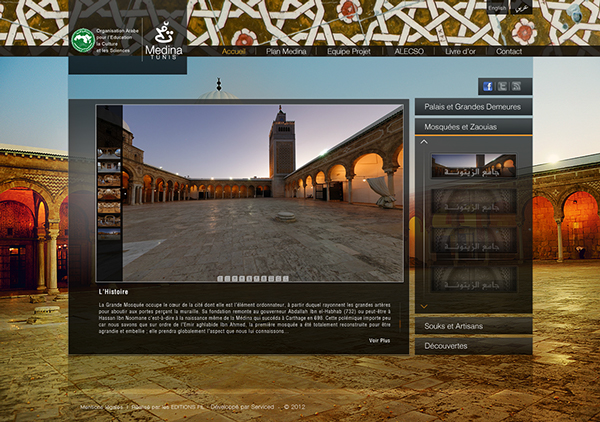This screenshot has width=600, height=422.
Task: Click the Twitter icon
Action: click(x=502, y=86)
